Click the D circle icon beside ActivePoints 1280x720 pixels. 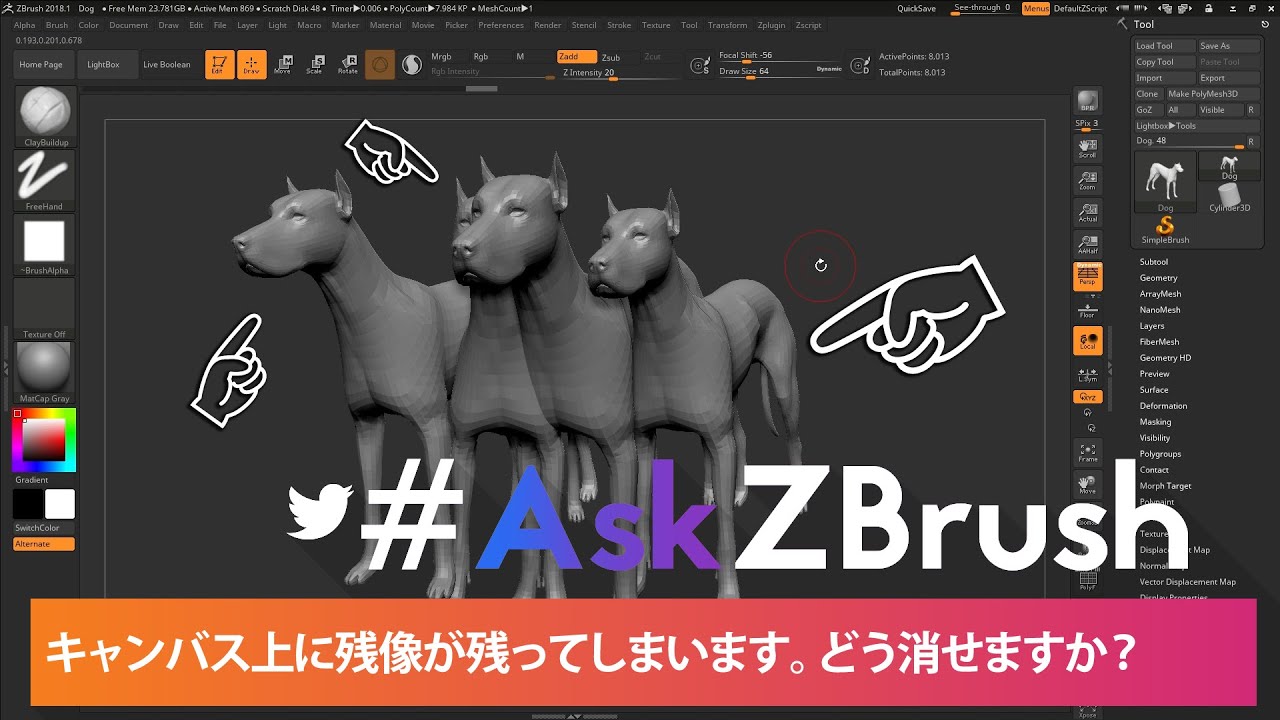859,66
